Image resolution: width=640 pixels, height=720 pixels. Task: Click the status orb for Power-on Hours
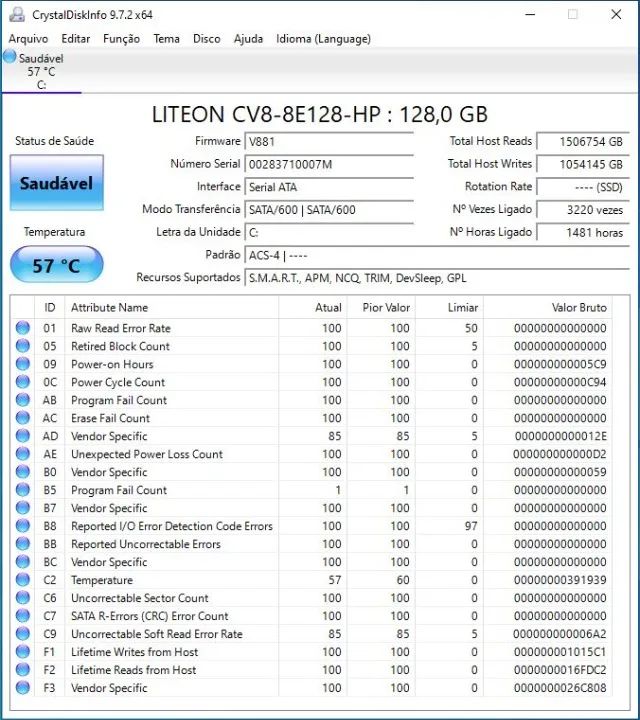coord(22,364)
